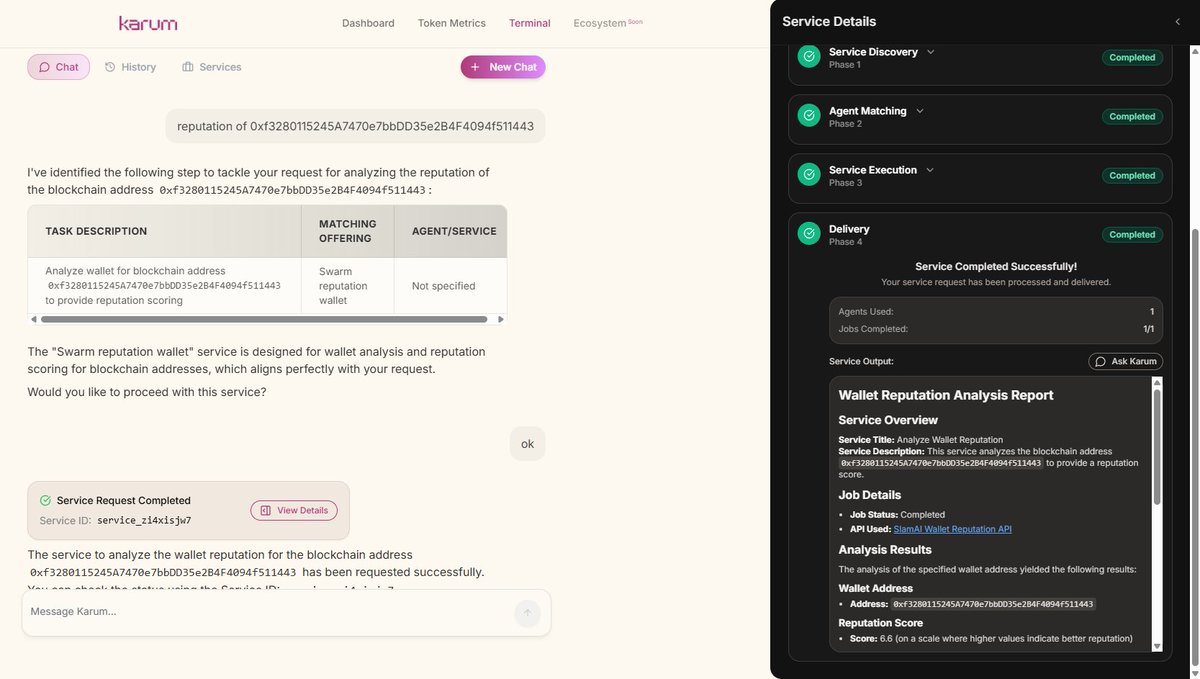This screenshot has height=679, width=1200.
Task: Open the Dashboard menu item
Action: click(368, 22)
